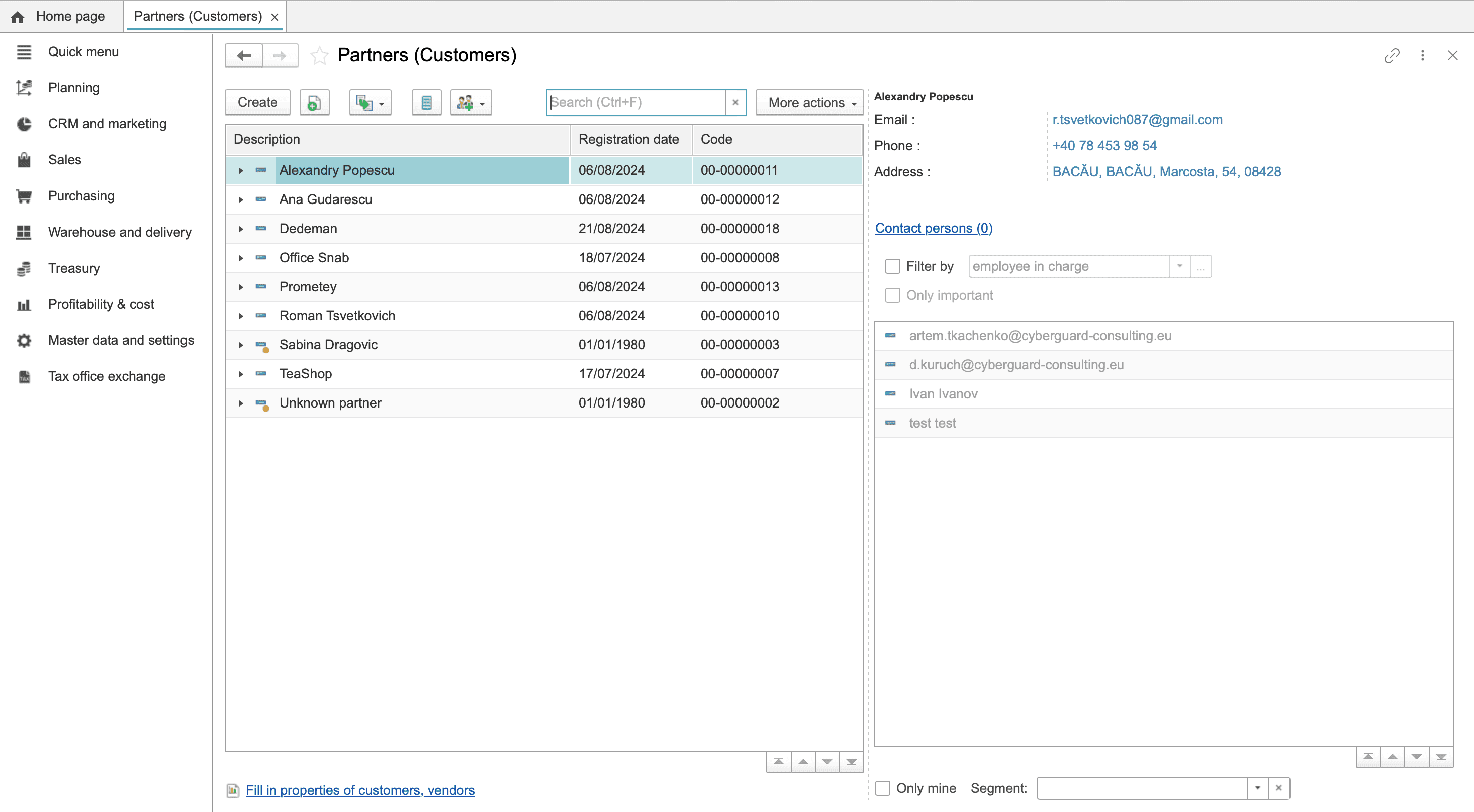Viewport: 1474px width, 812px height.
Task: Check the Only mine option
Action: pyautogui.click(x=883, y=788)
